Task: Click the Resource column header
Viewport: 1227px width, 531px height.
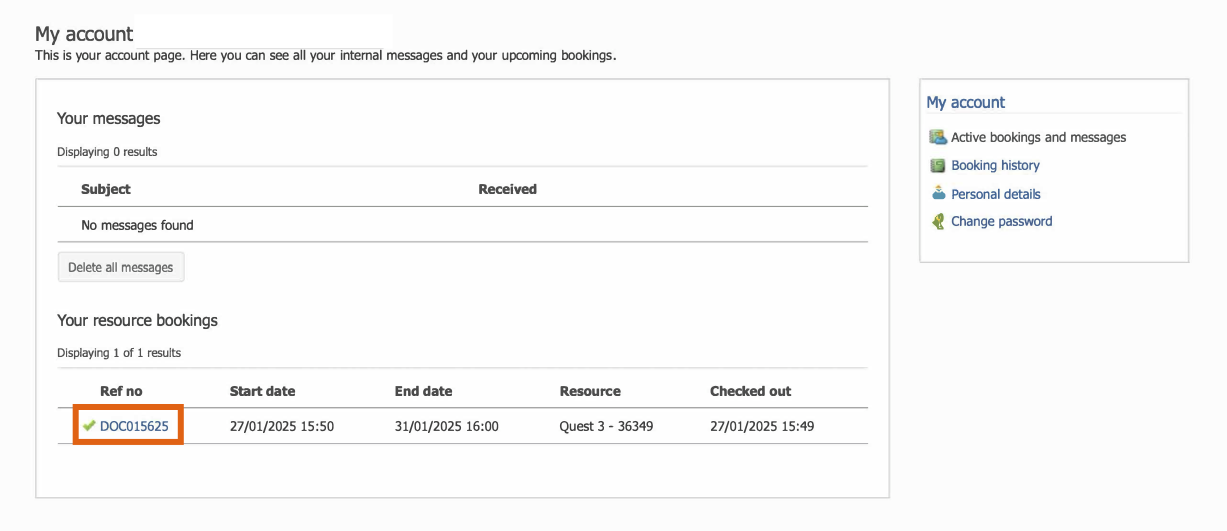Action: (x=590, y=391)
